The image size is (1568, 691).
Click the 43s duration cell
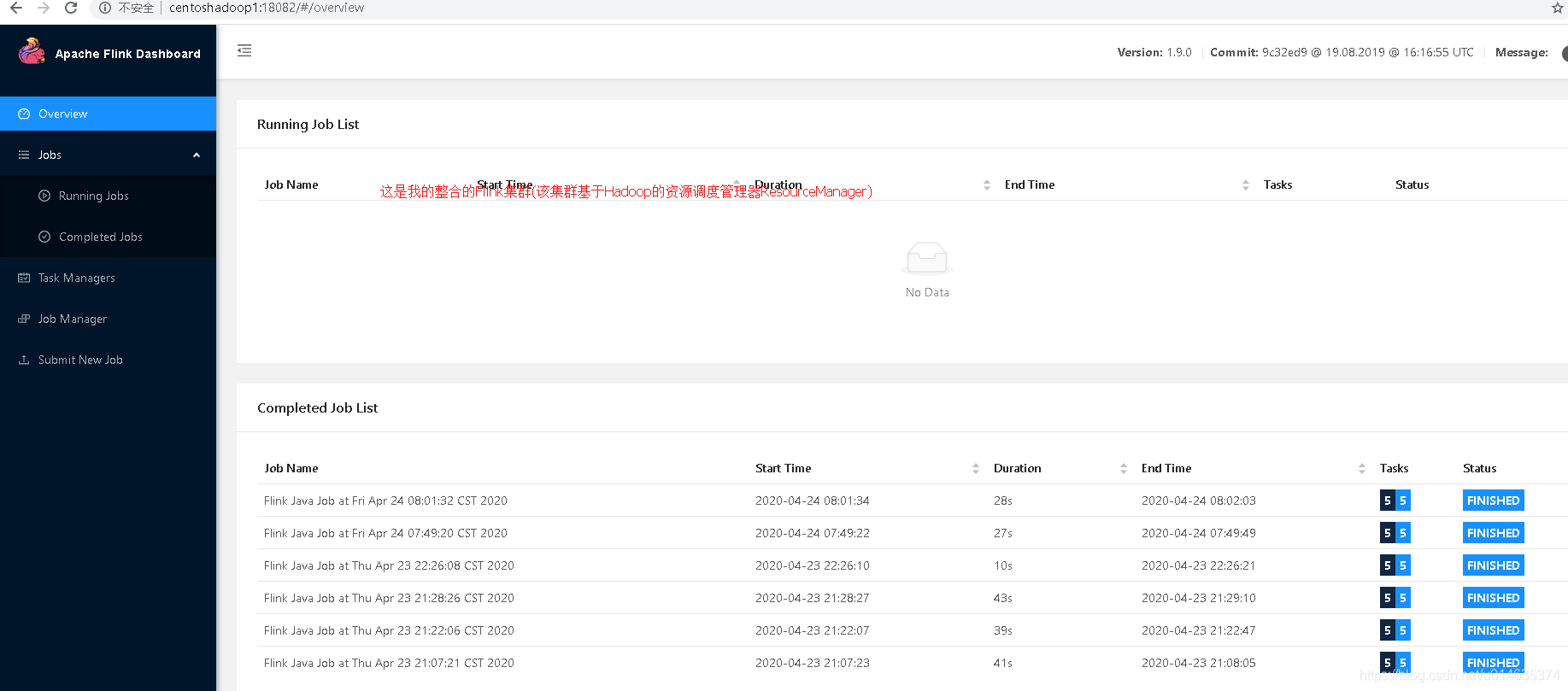1003,598
